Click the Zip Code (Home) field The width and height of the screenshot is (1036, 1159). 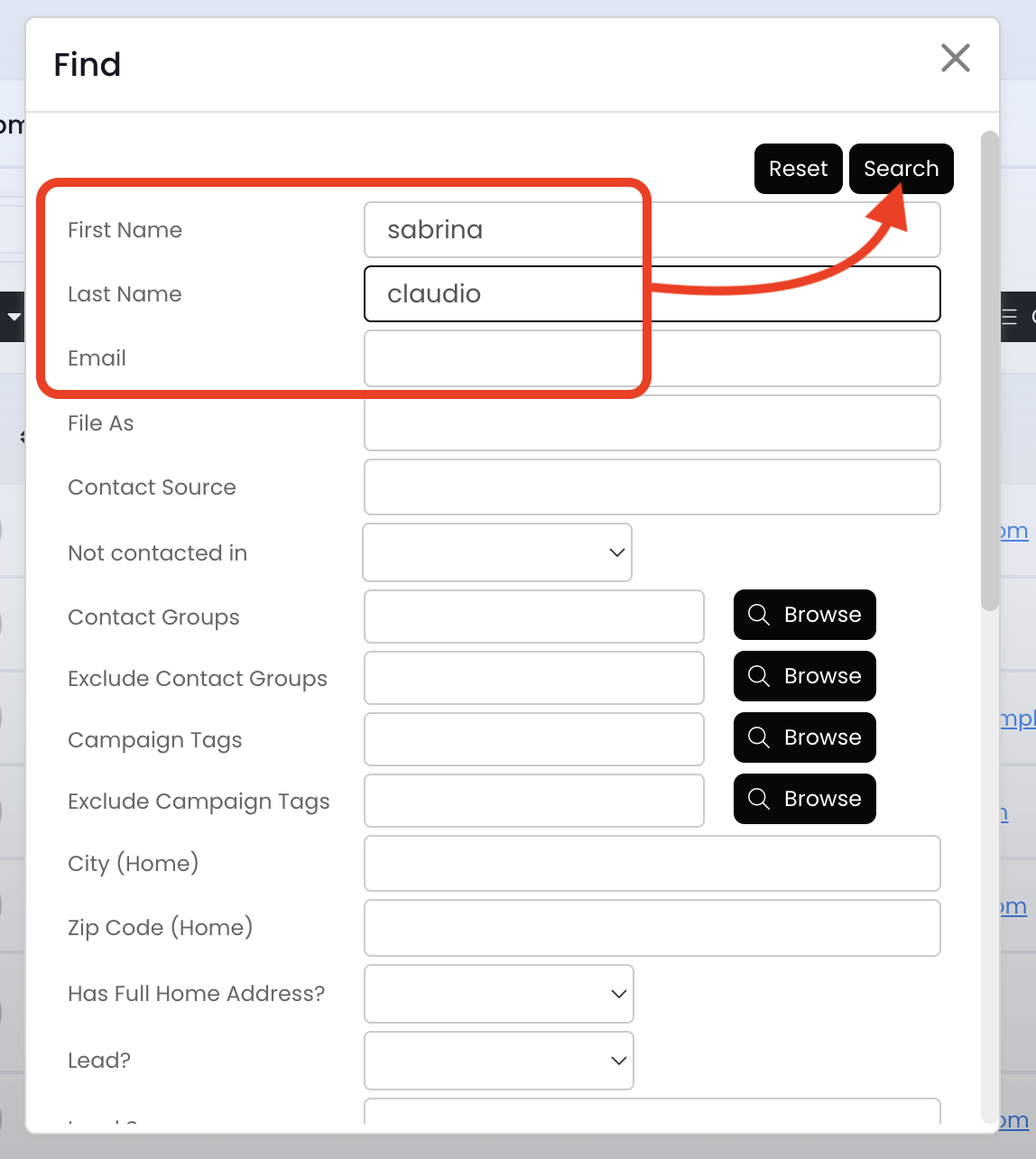(x=652, y=928)
